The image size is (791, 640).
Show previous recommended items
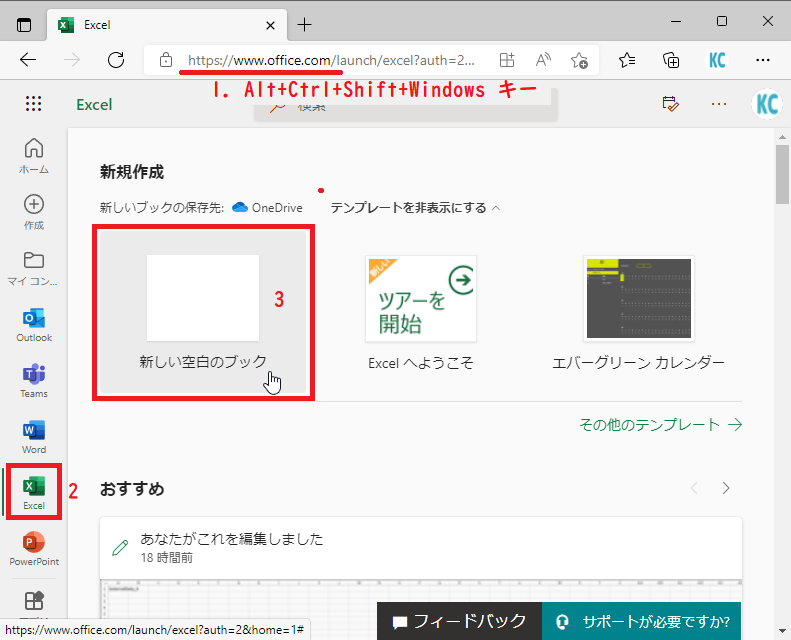point(694,488)
